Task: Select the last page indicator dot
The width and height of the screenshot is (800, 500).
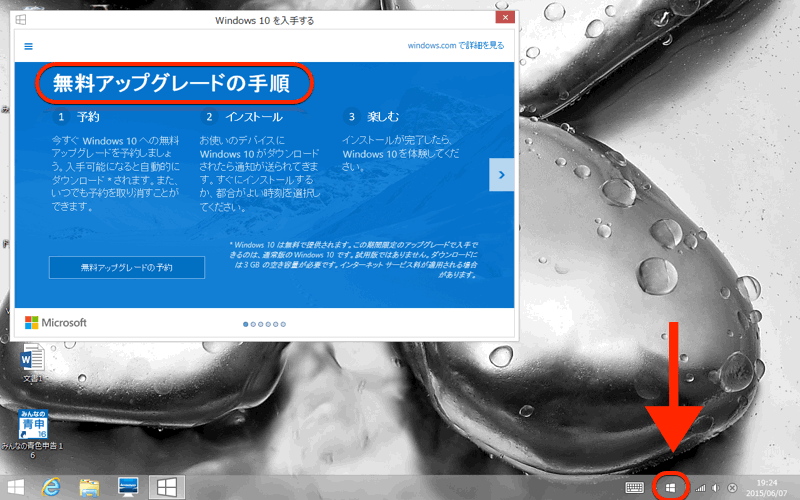Action: [284, 324]
